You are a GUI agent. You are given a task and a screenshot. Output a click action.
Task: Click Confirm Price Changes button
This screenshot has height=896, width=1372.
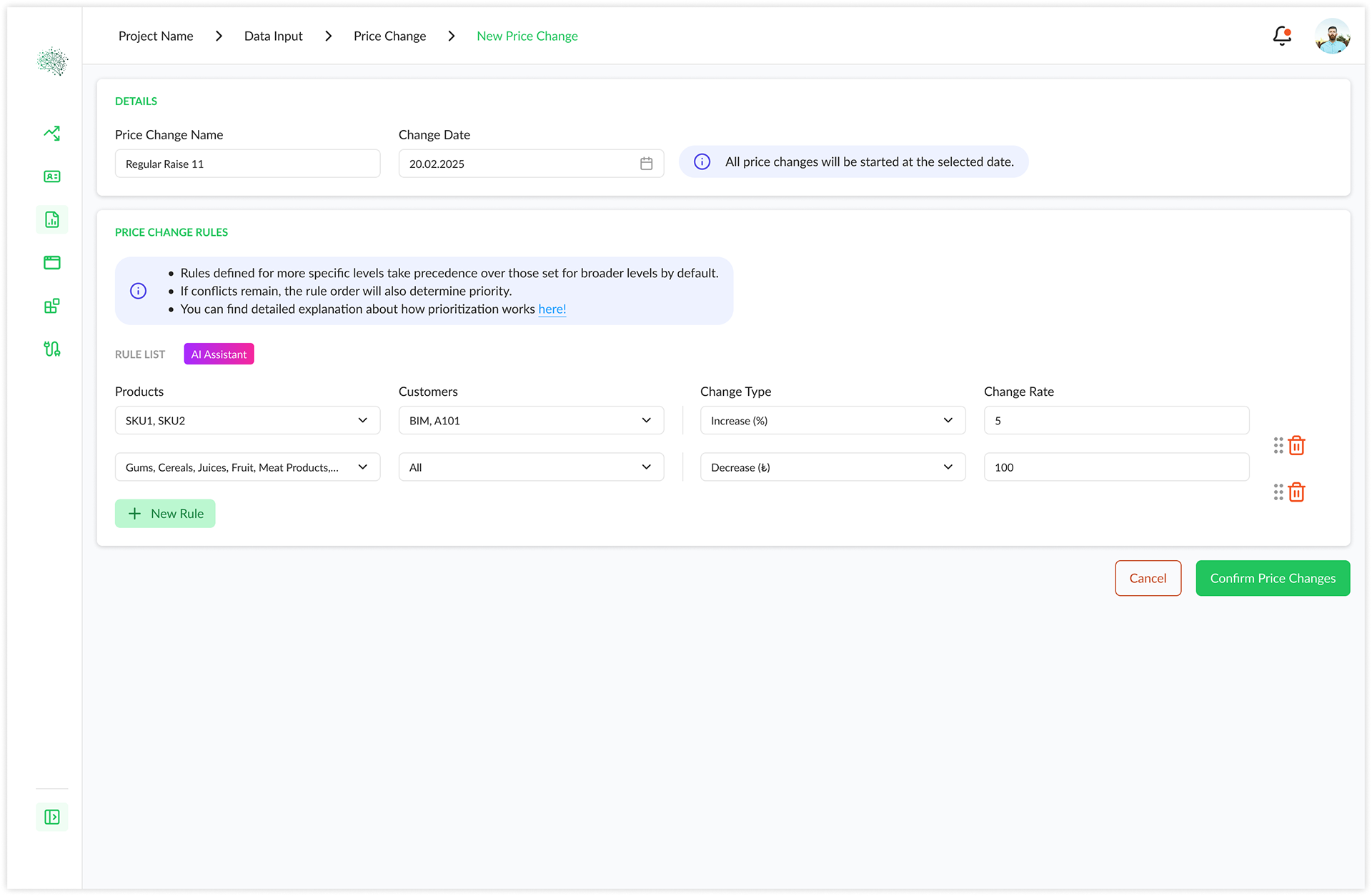click(x=1272, y=578)
